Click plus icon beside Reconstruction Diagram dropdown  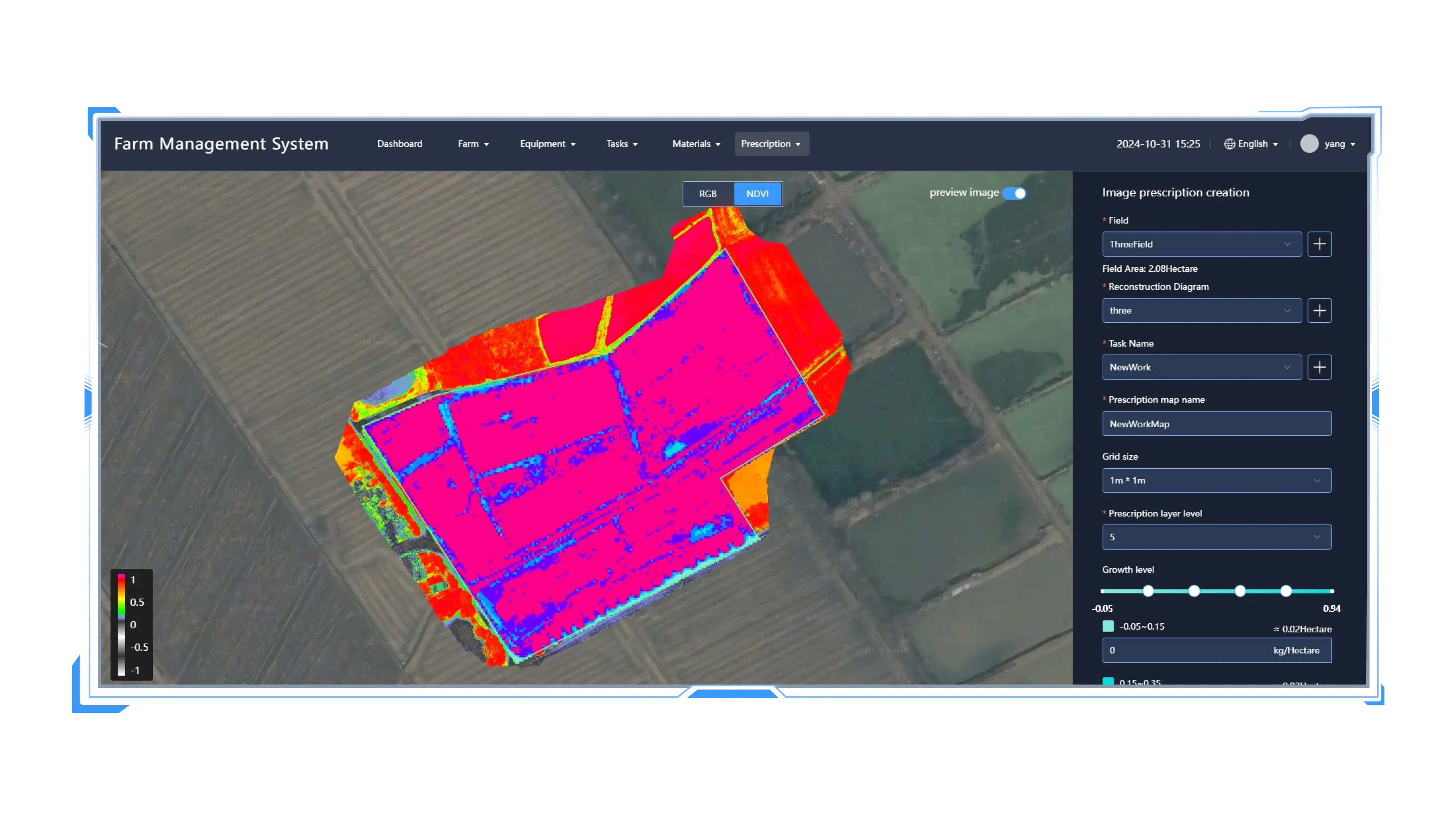[1319, 310]
